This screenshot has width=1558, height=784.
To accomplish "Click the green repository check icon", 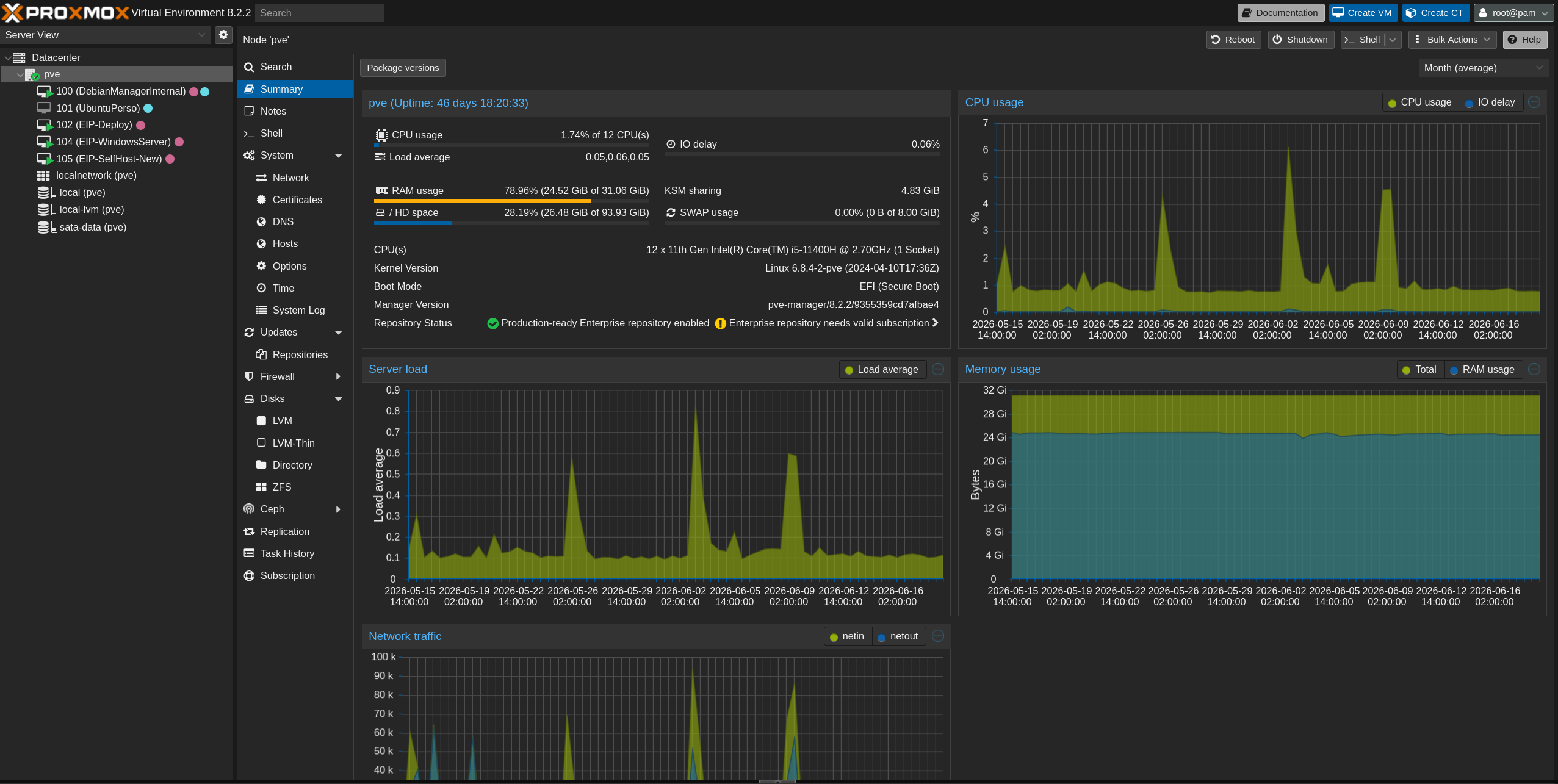I will point(492,323).
